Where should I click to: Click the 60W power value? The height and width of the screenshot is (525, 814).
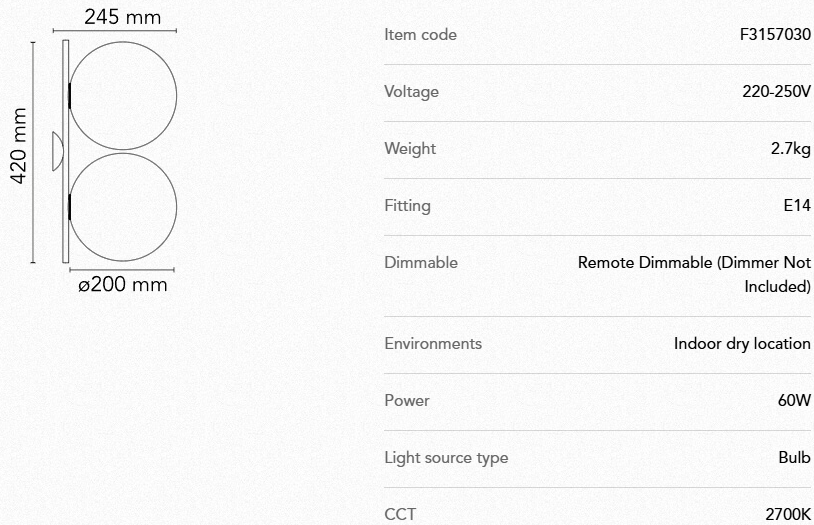793,401
